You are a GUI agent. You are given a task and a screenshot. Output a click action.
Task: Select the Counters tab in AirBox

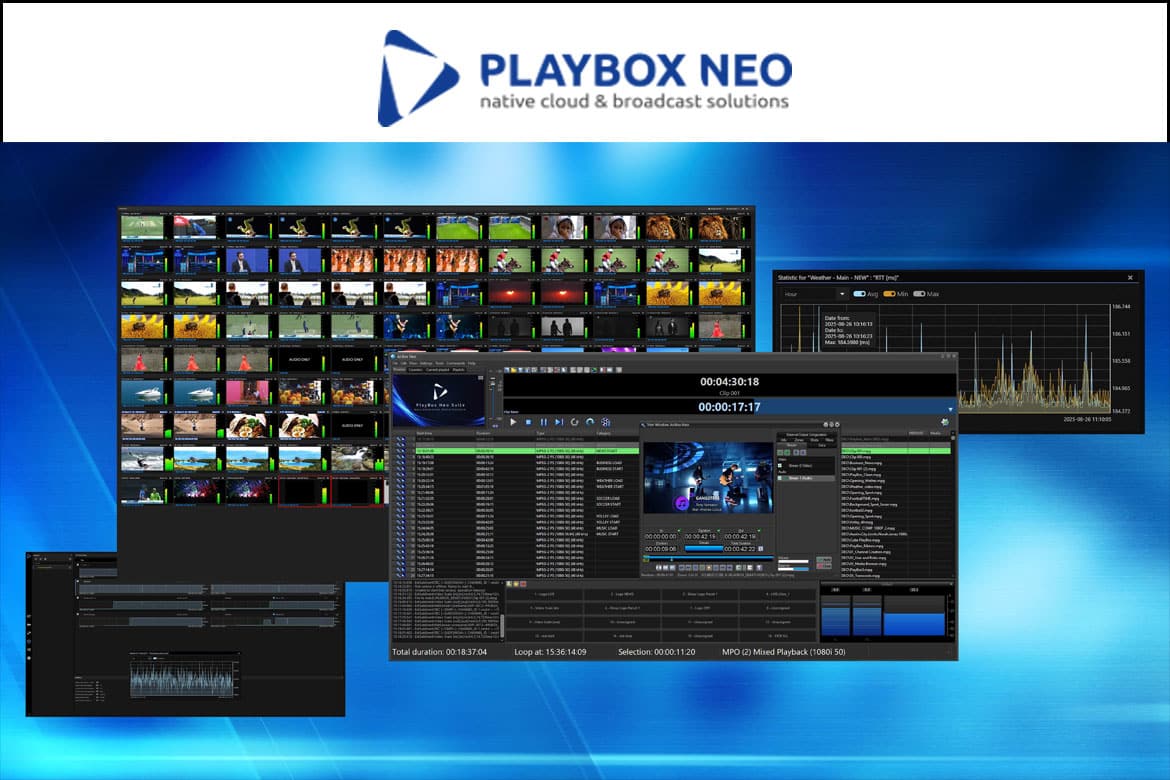415,369
